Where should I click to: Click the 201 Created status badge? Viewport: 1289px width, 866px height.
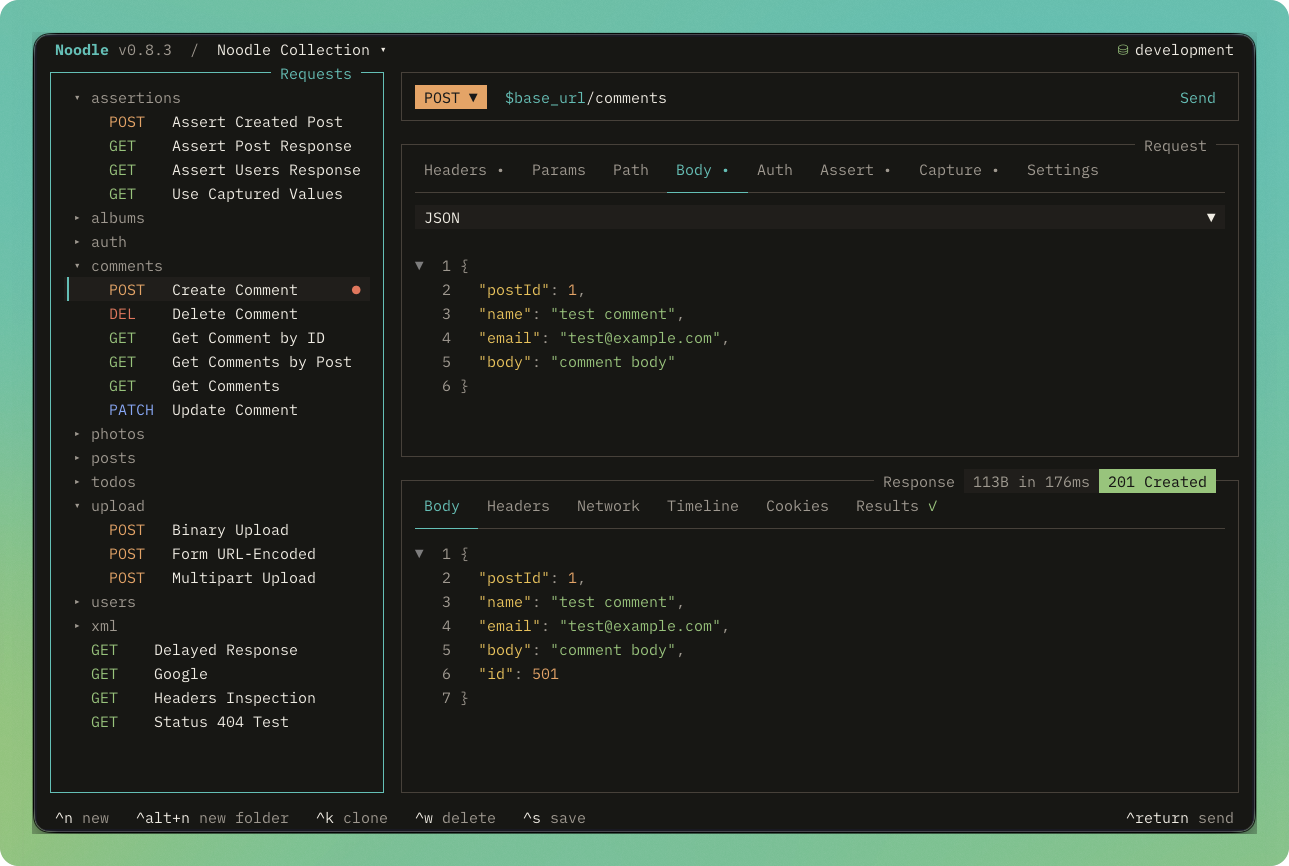click(x=1157, y=482)
